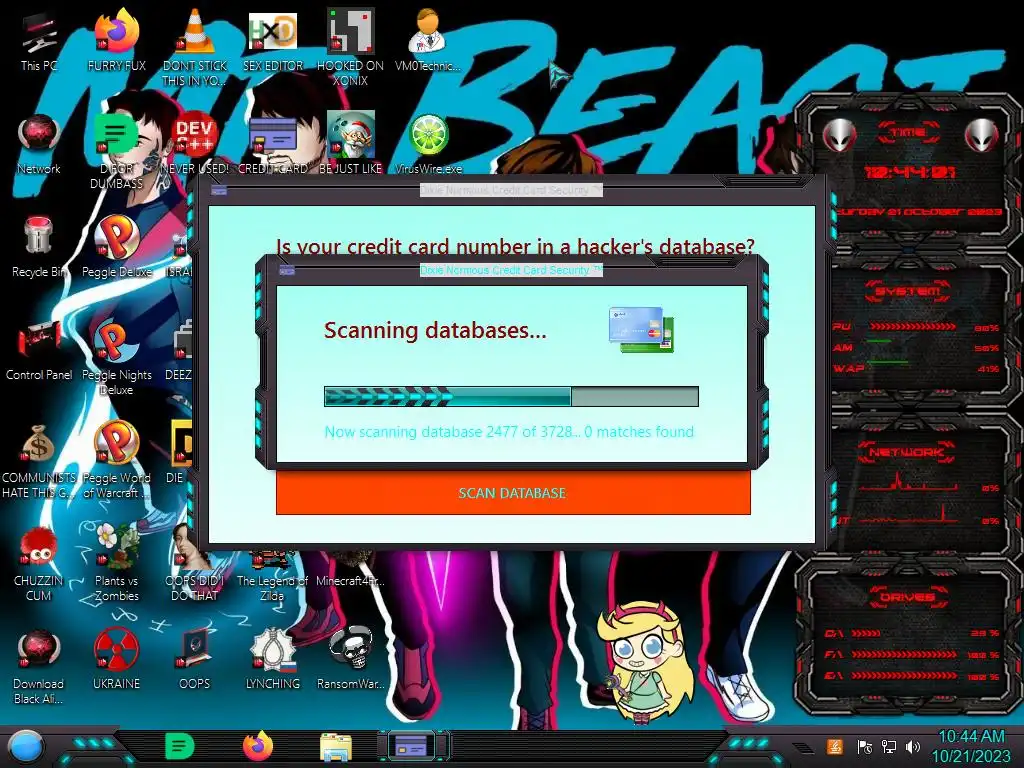Open Firefox from the taskbar
Image resolution: width=1024 pixels, height=768 pixels.
click(x=258, y=746)
